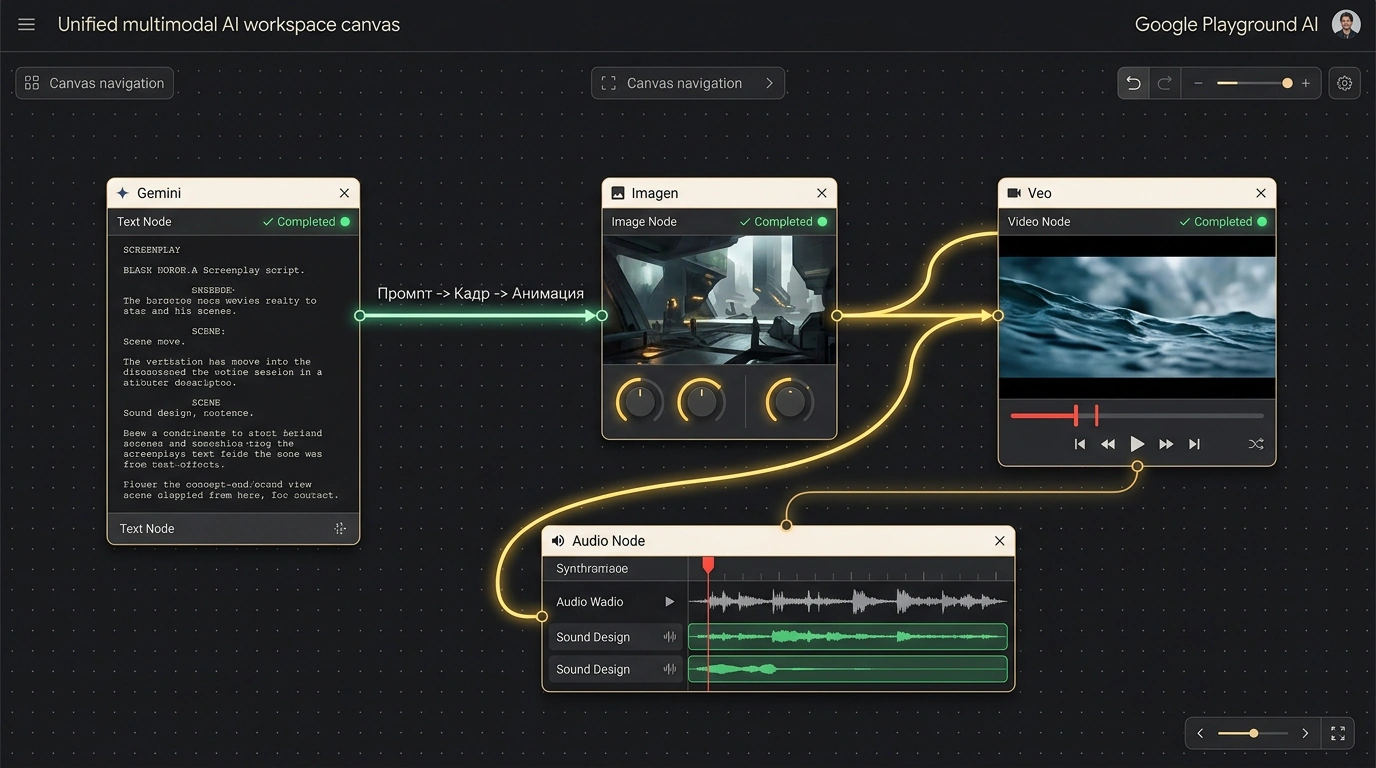Toggle waveform icon on second Sound Design track

pos(670,669)
